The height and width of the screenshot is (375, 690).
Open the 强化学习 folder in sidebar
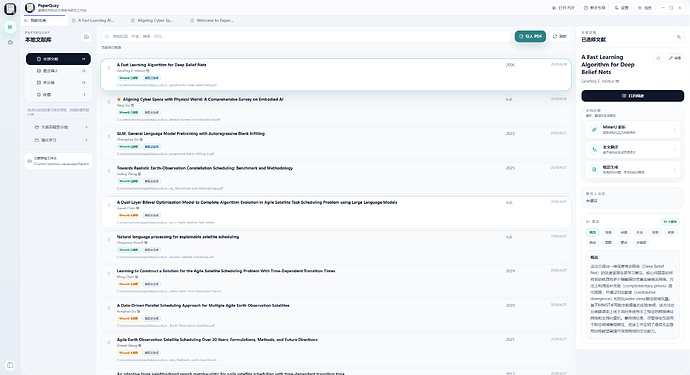point(59,140)
